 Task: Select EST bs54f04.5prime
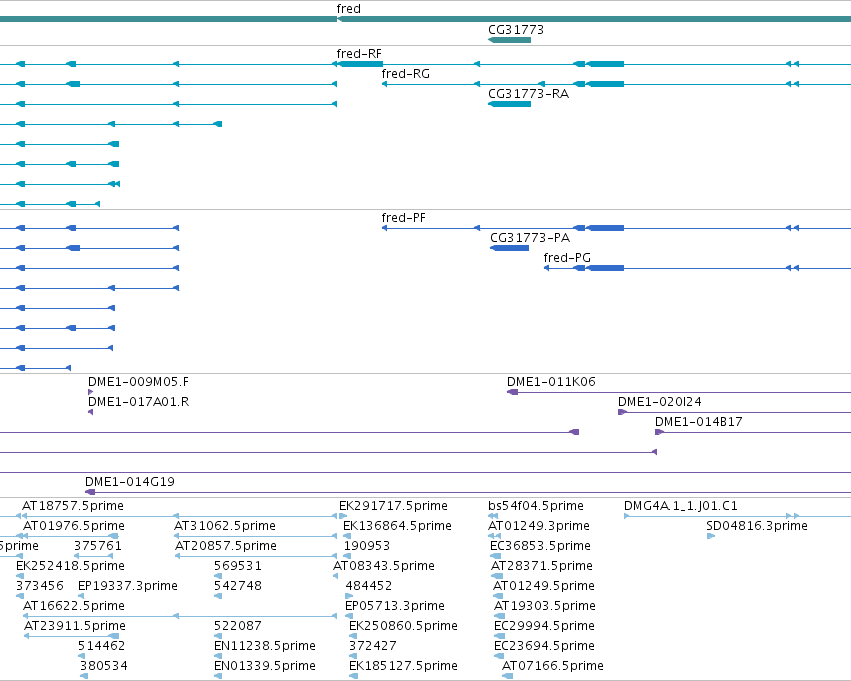pyautogui.click(x=536, y=506)
